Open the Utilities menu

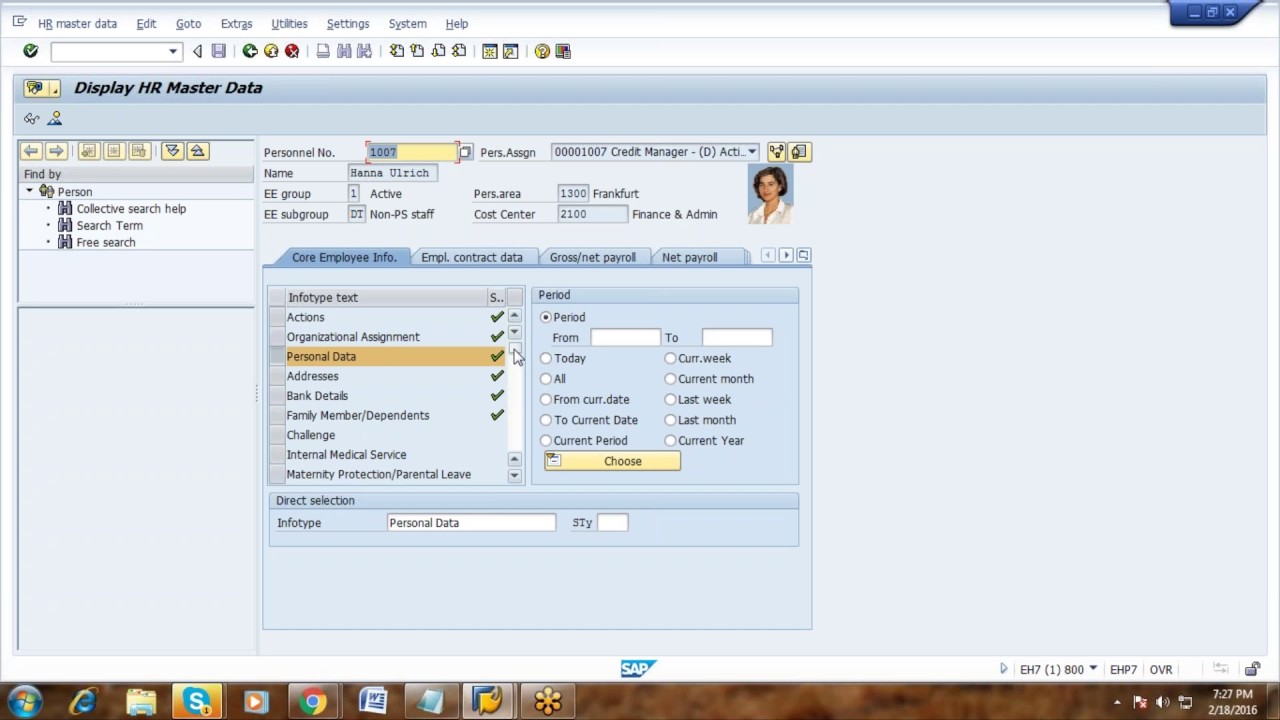tap(289, 23)
